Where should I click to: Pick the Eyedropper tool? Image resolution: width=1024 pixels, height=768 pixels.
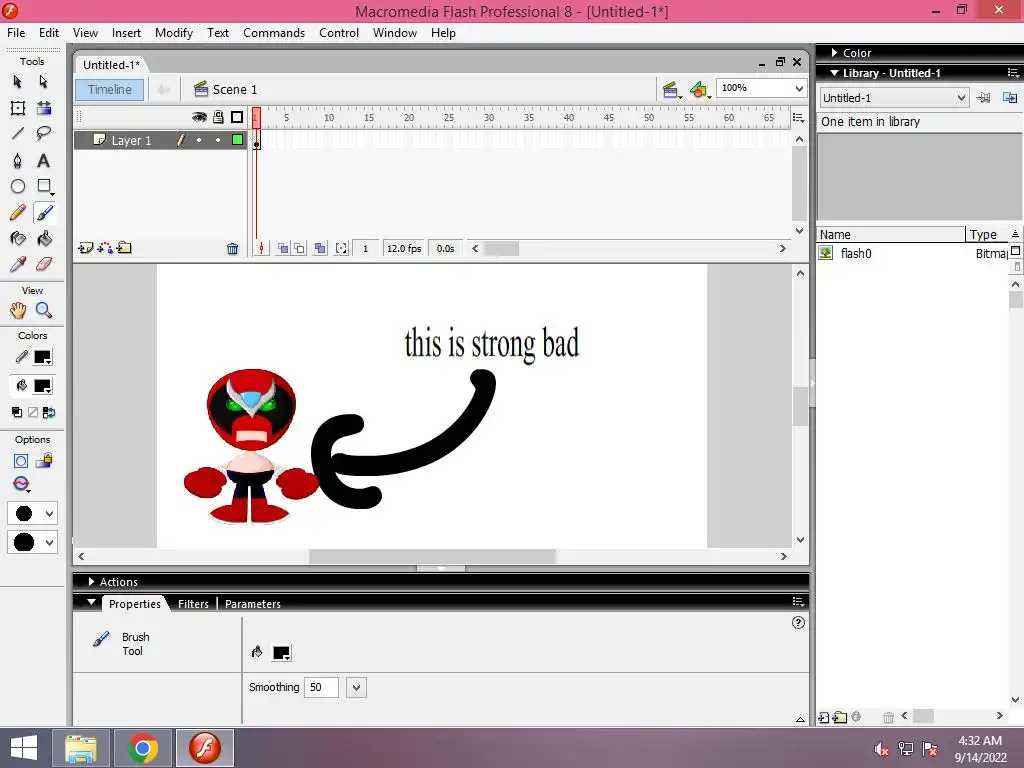(18, 264)
